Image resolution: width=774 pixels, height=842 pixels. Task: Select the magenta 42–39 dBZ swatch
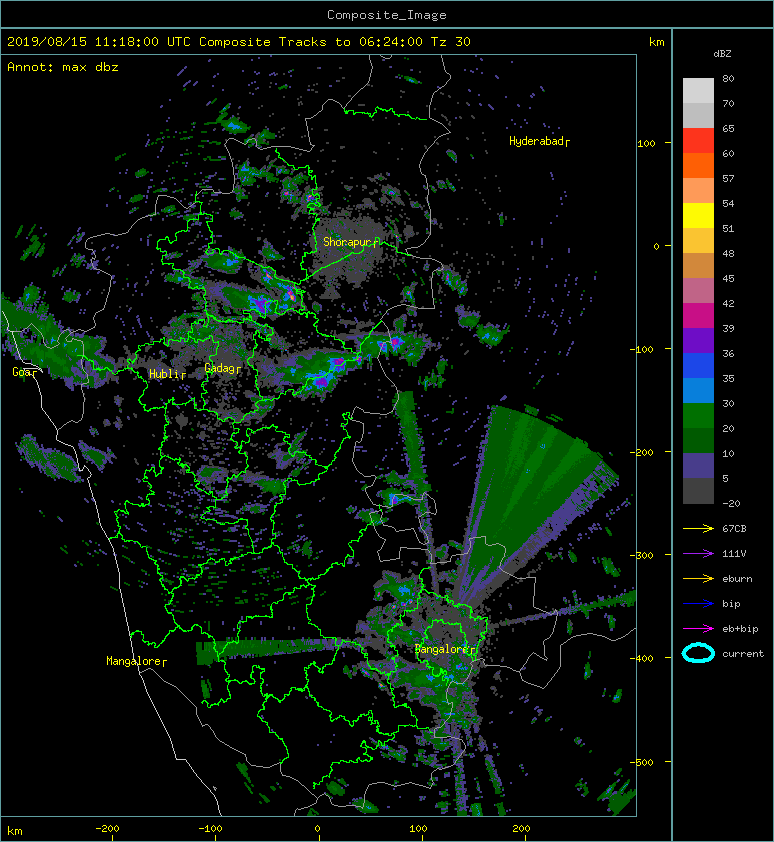coord(698,315)
